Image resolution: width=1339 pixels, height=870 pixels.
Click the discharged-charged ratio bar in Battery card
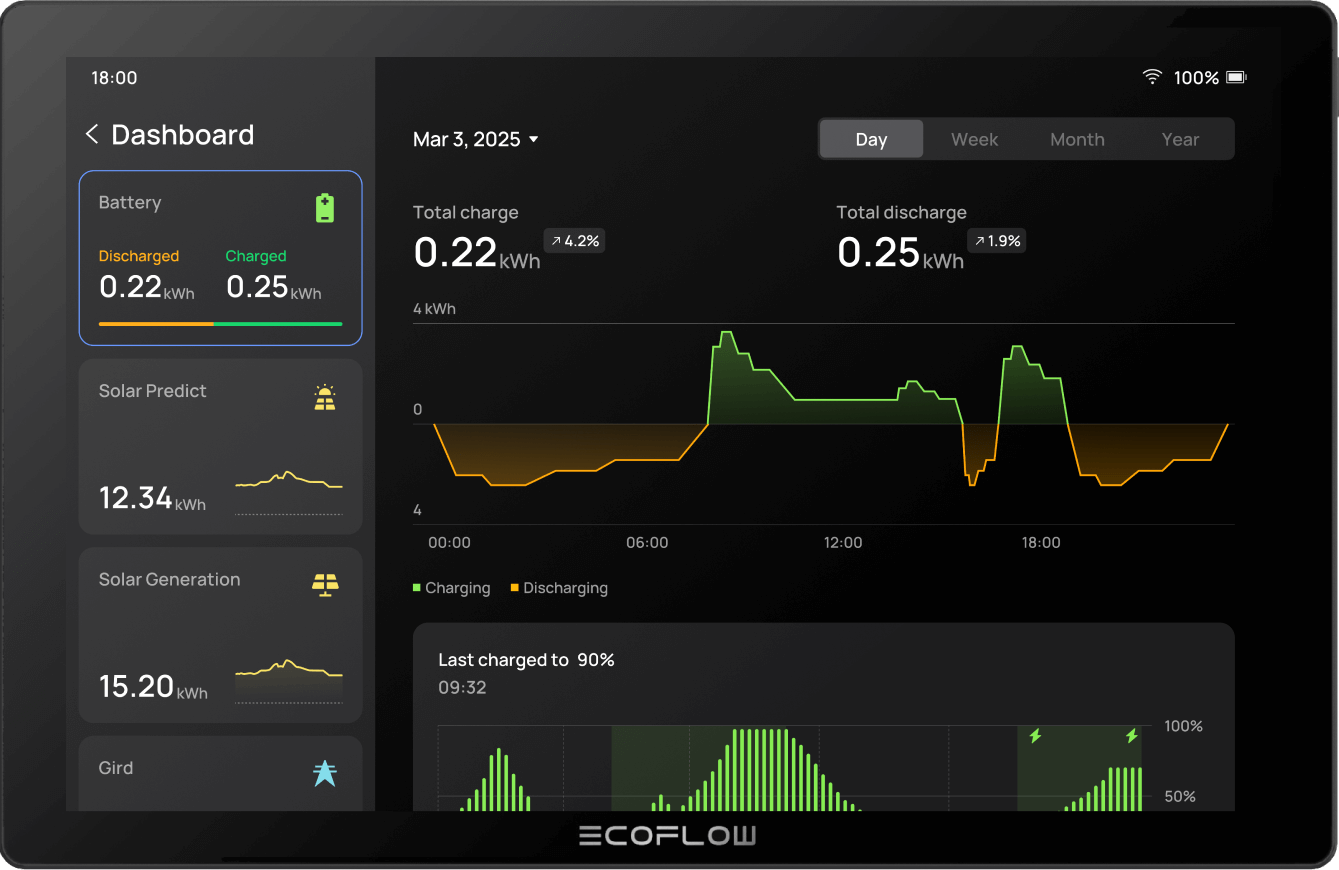(220, 324)
